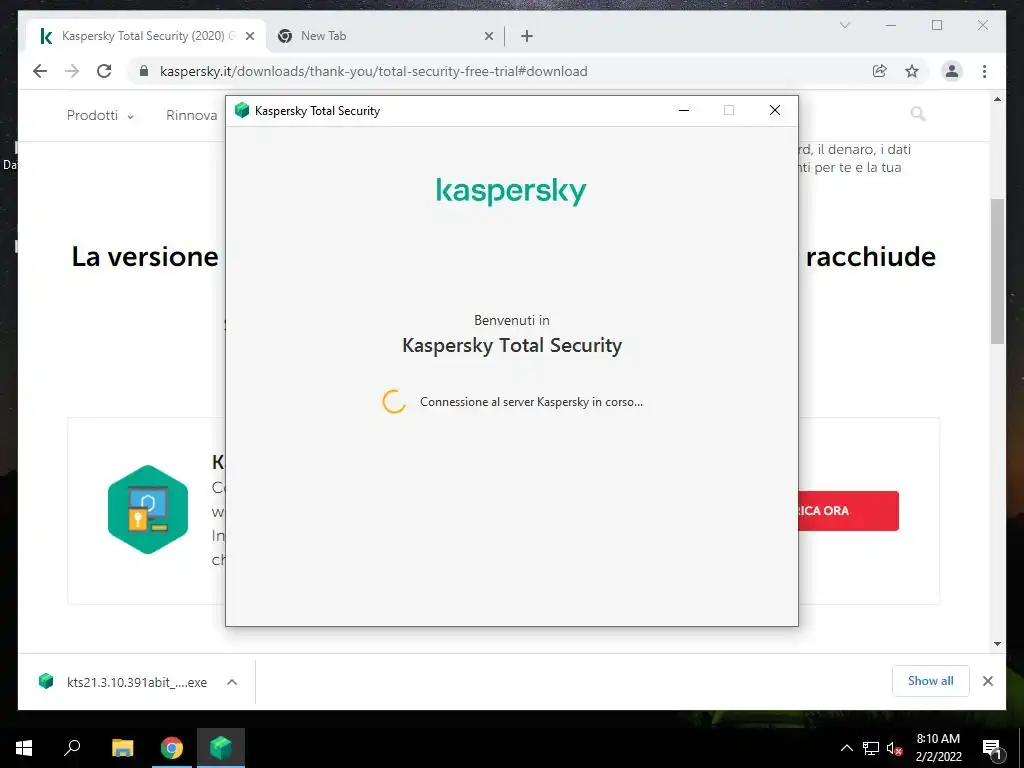Maximize the Chrome window
1024x768 pixels.
(937, 25)
